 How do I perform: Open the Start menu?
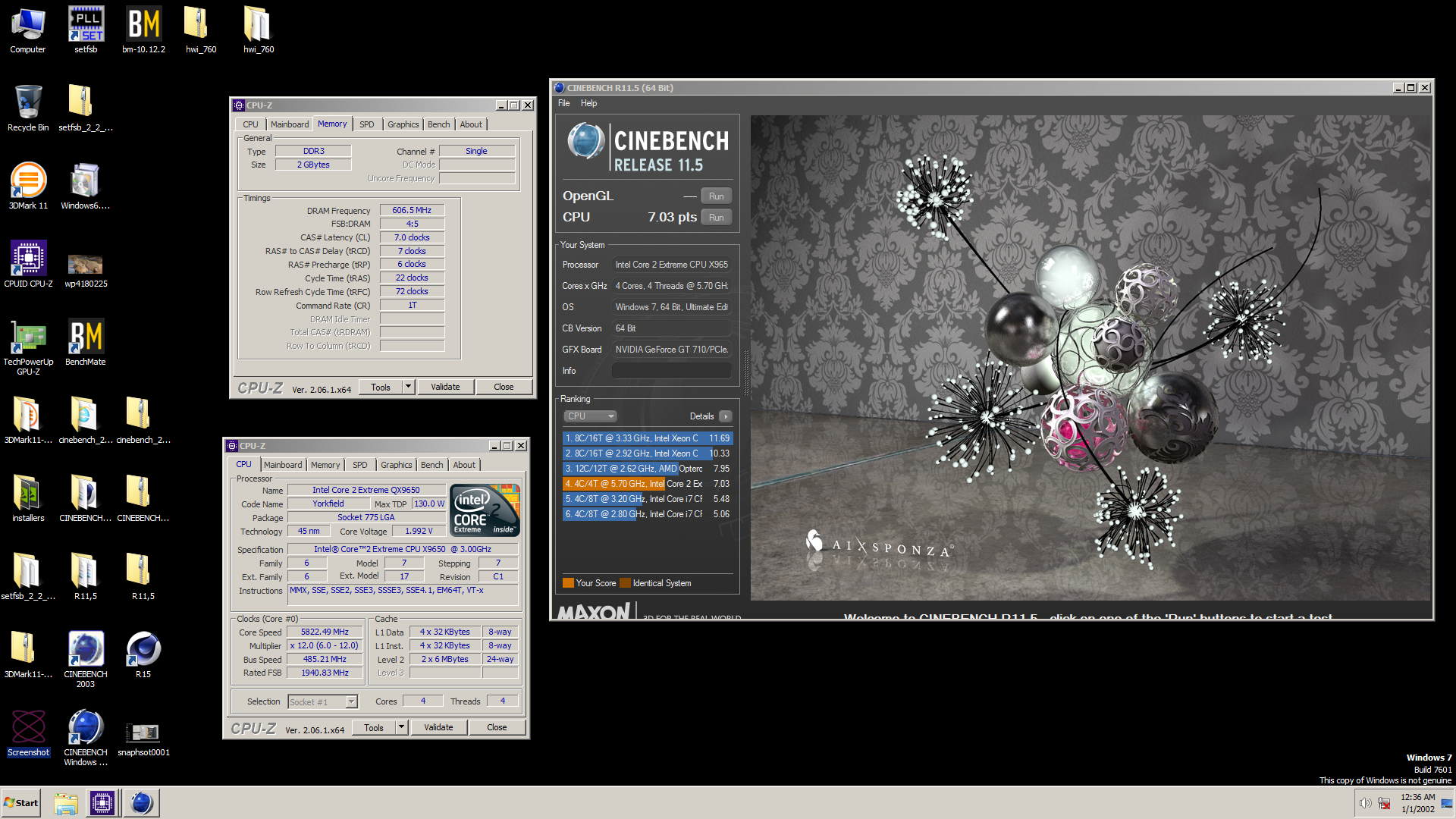tap(21, 803)
